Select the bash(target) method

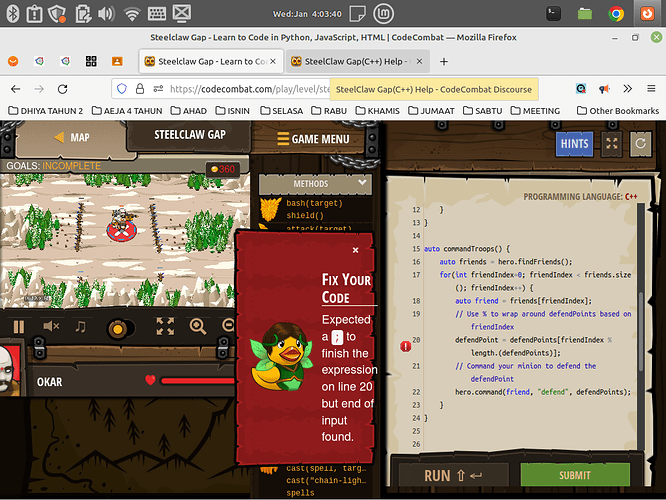click(314, 203)
